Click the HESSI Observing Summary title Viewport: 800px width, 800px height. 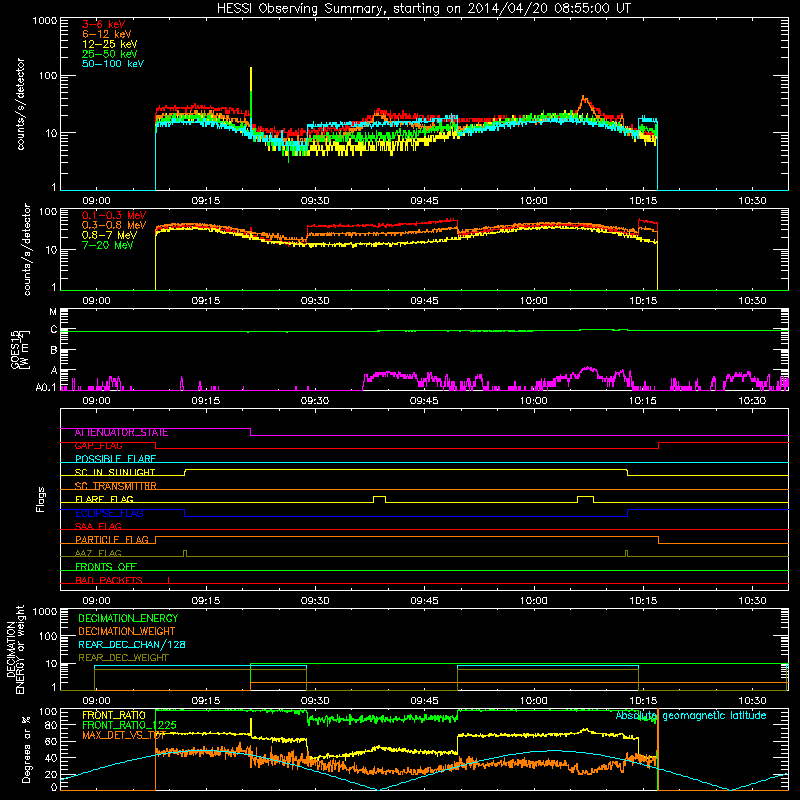(423, 8)
